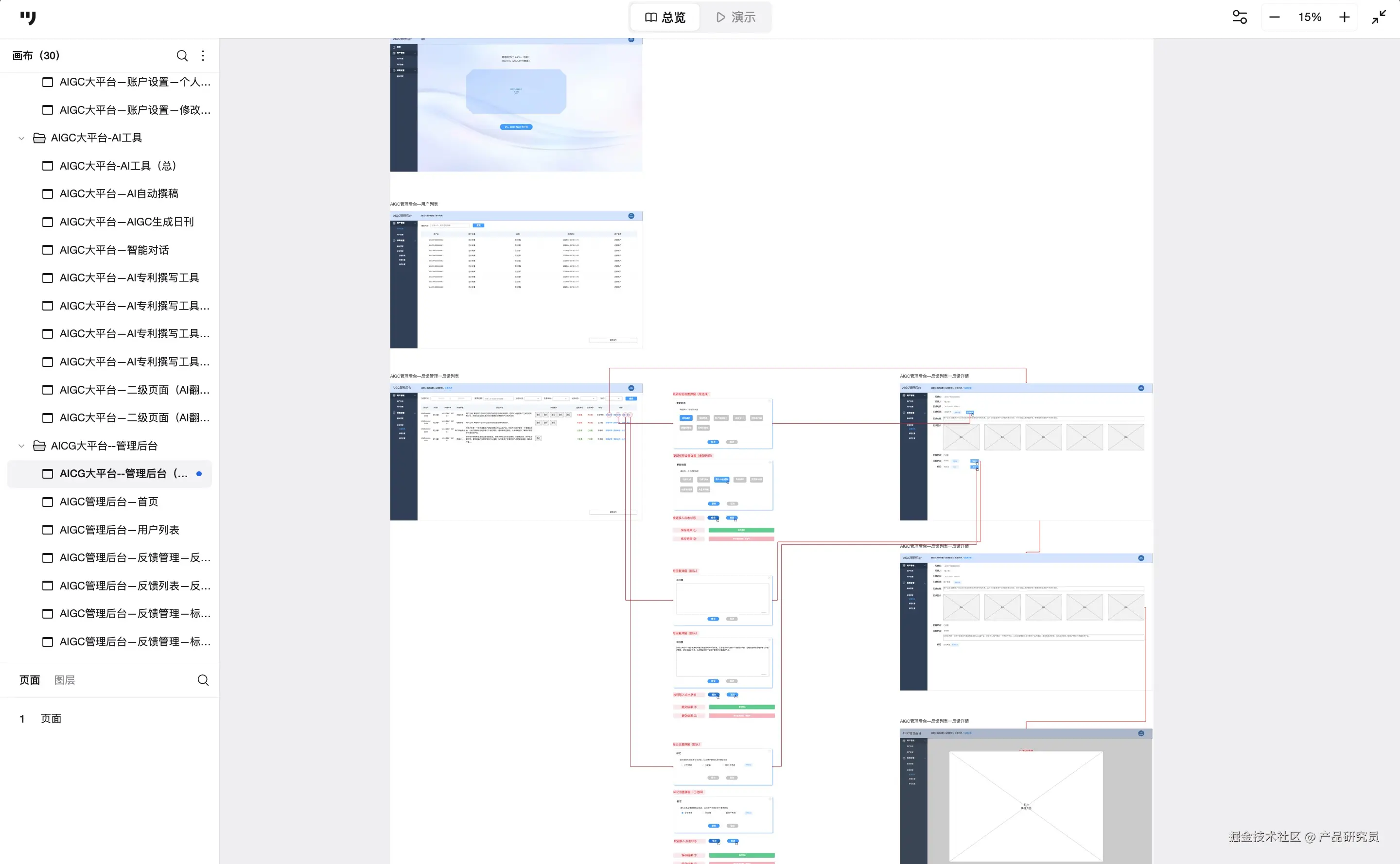Viewport: 1400px width, 864px height.
Task: Select AIGC管理后台—用户列表 canvas
Action: pos(119,530)
